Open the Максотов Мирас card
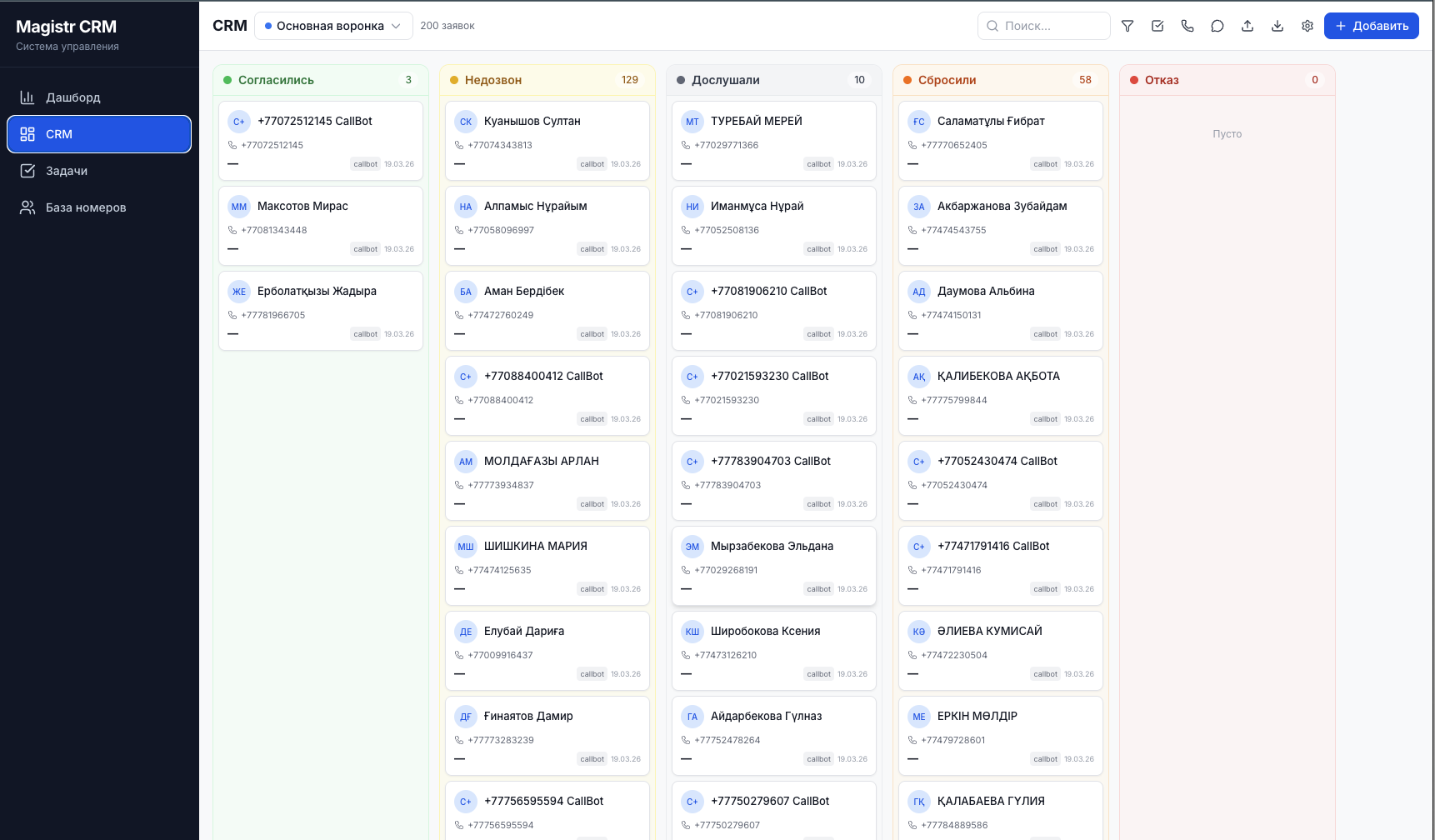The height and width of the screenshot is (840, 1435). point(321,226)
